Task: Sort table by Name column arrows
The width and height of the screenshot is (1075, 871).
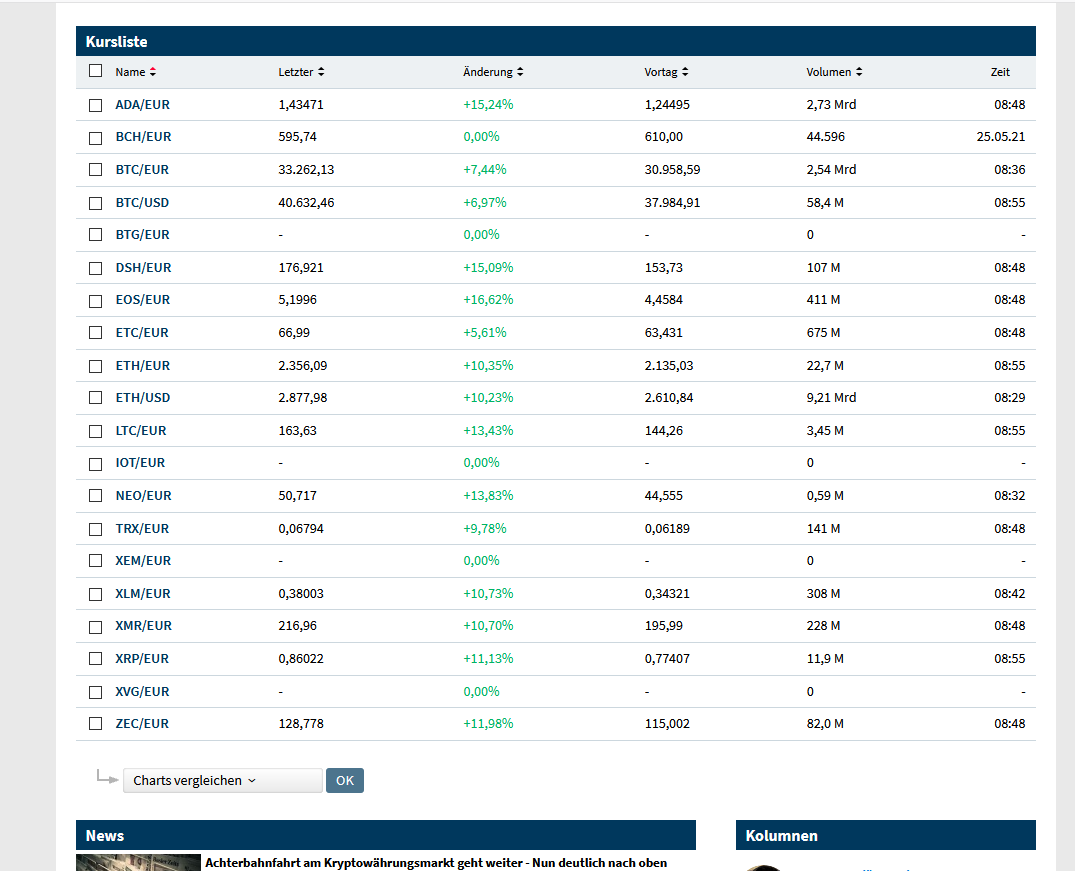Action: 153,72
